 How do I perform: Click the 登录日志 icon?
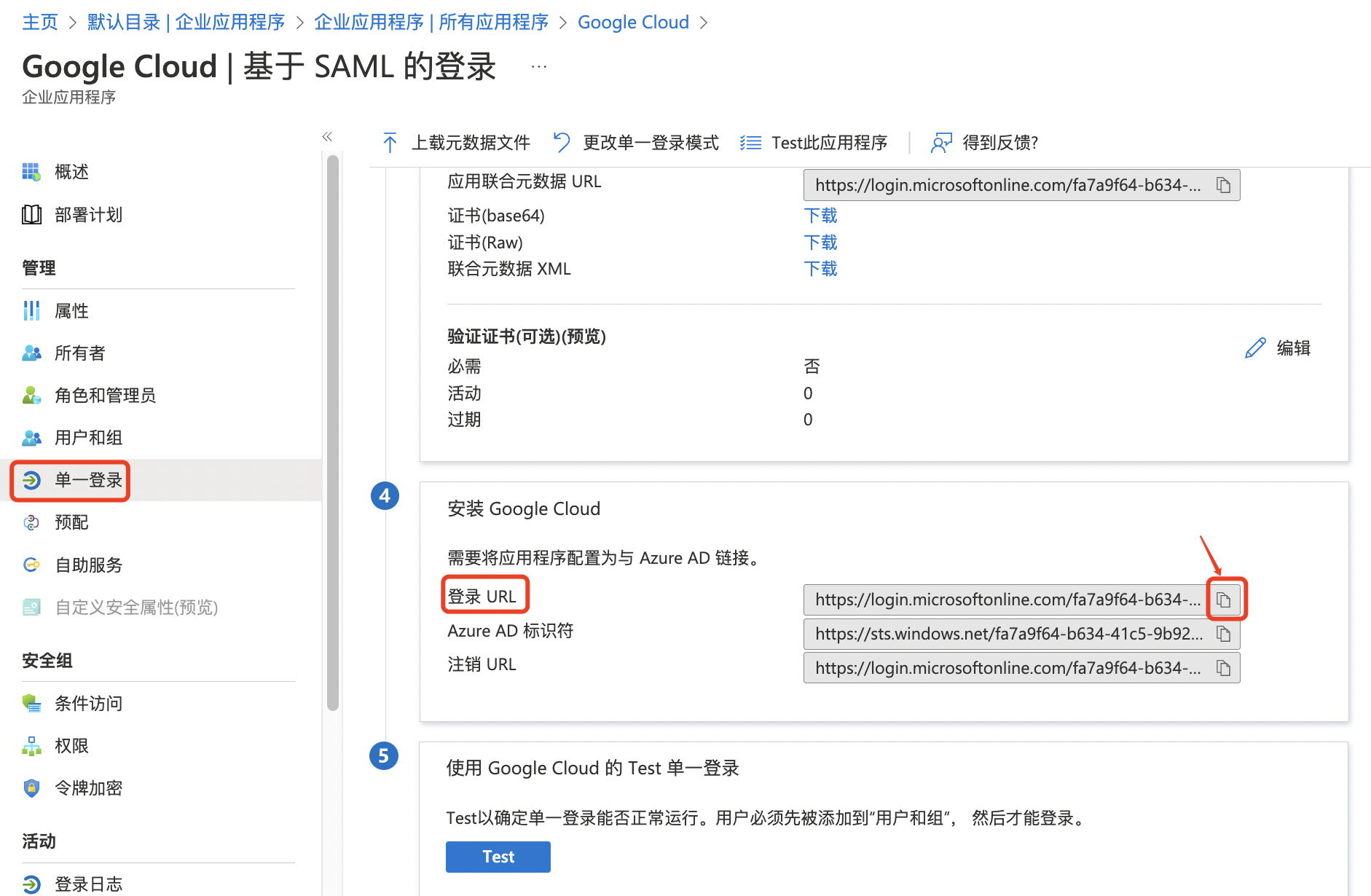tap(31, 884)
